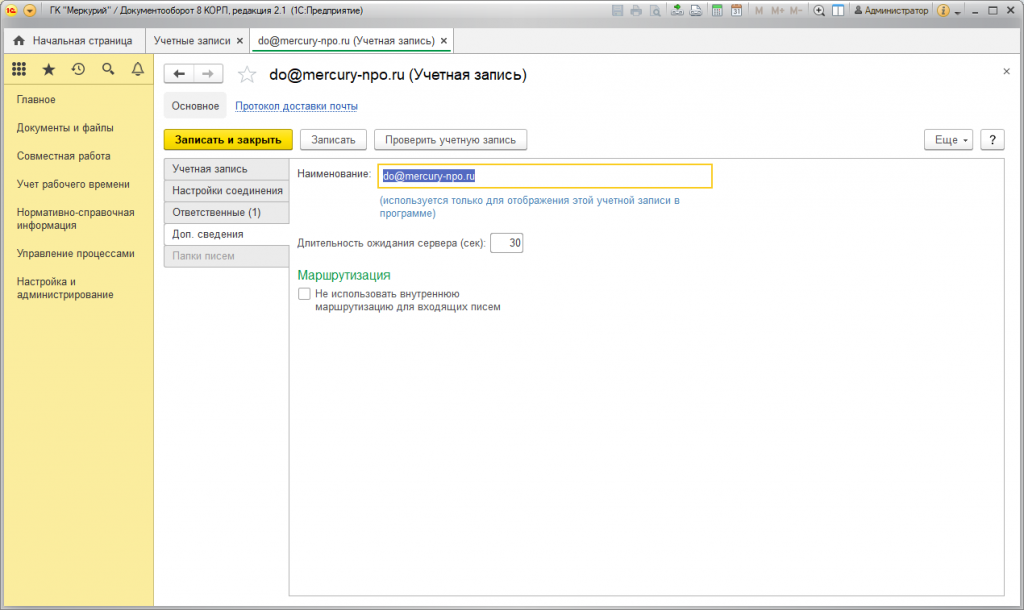Switch to 'Настройки соединения' tab
Image resolution: width=1024 pixels, height=610 pixels.
tap(226, 191)
